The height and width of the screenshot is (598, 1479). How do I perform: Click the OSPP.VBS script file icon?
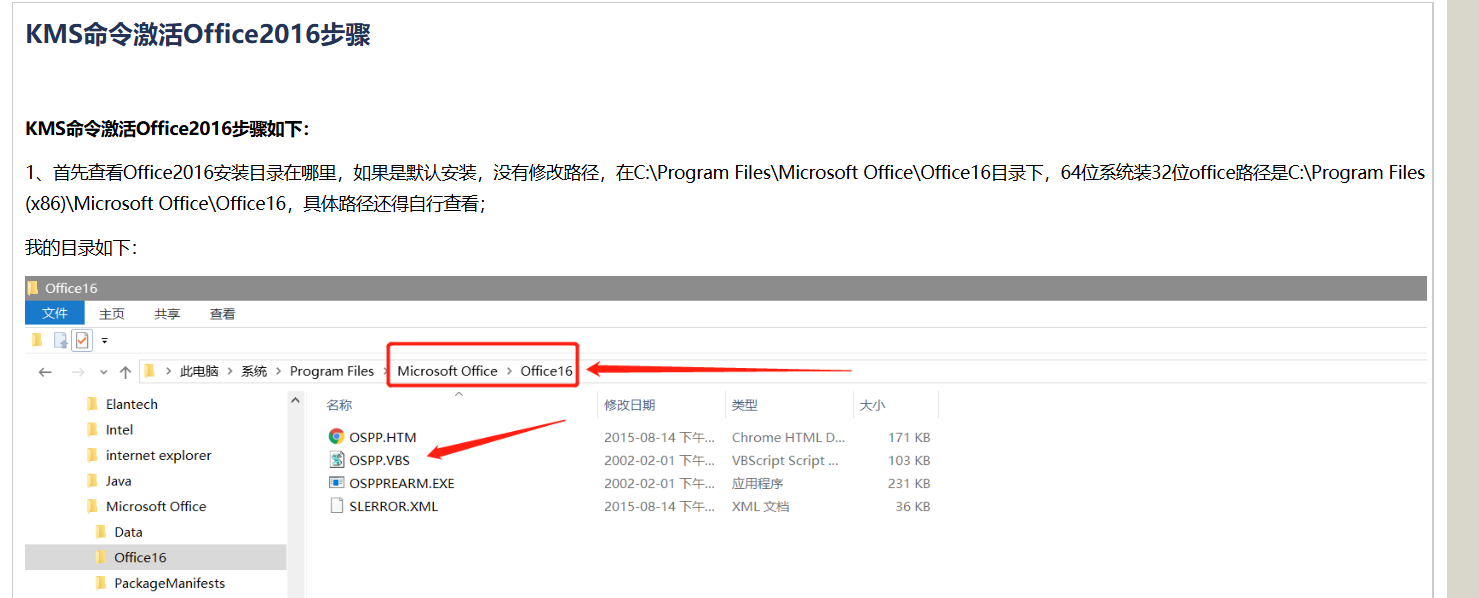336,460
